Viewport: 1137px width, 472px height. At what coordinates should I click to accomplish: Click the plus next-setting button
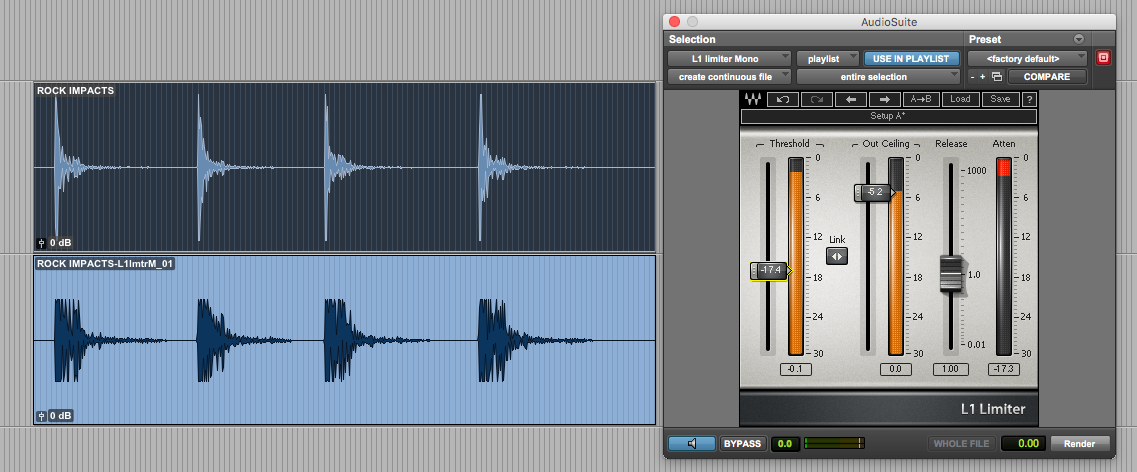tap(983, 77)
